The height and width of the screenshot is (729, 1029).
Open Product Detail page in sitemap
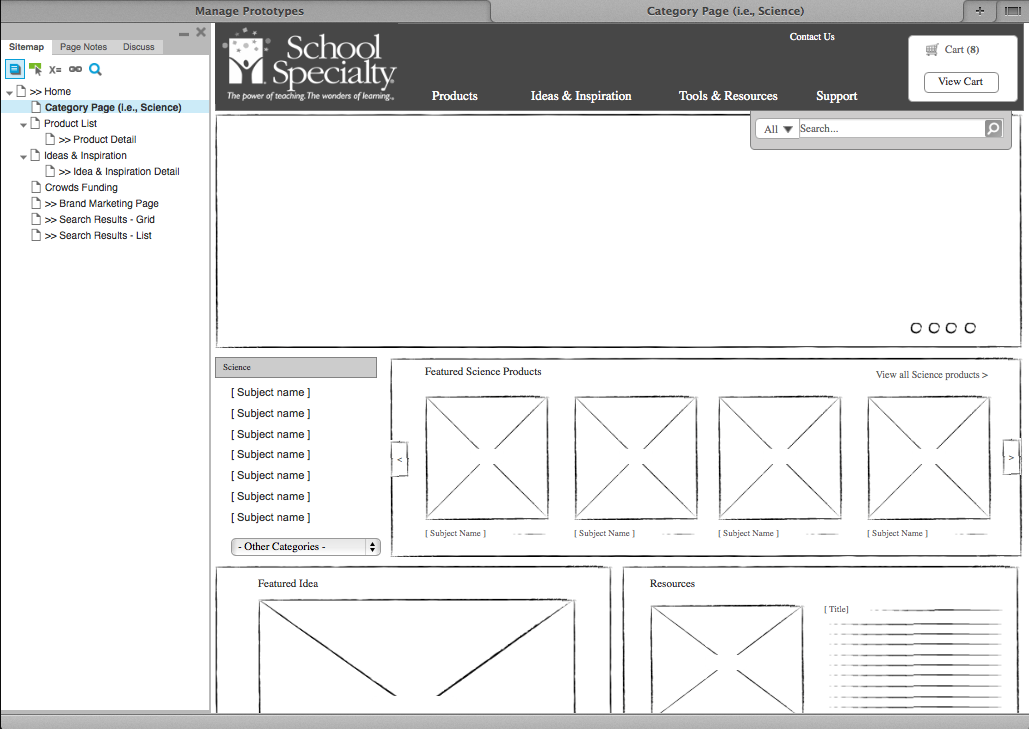[x=97, y=139]
